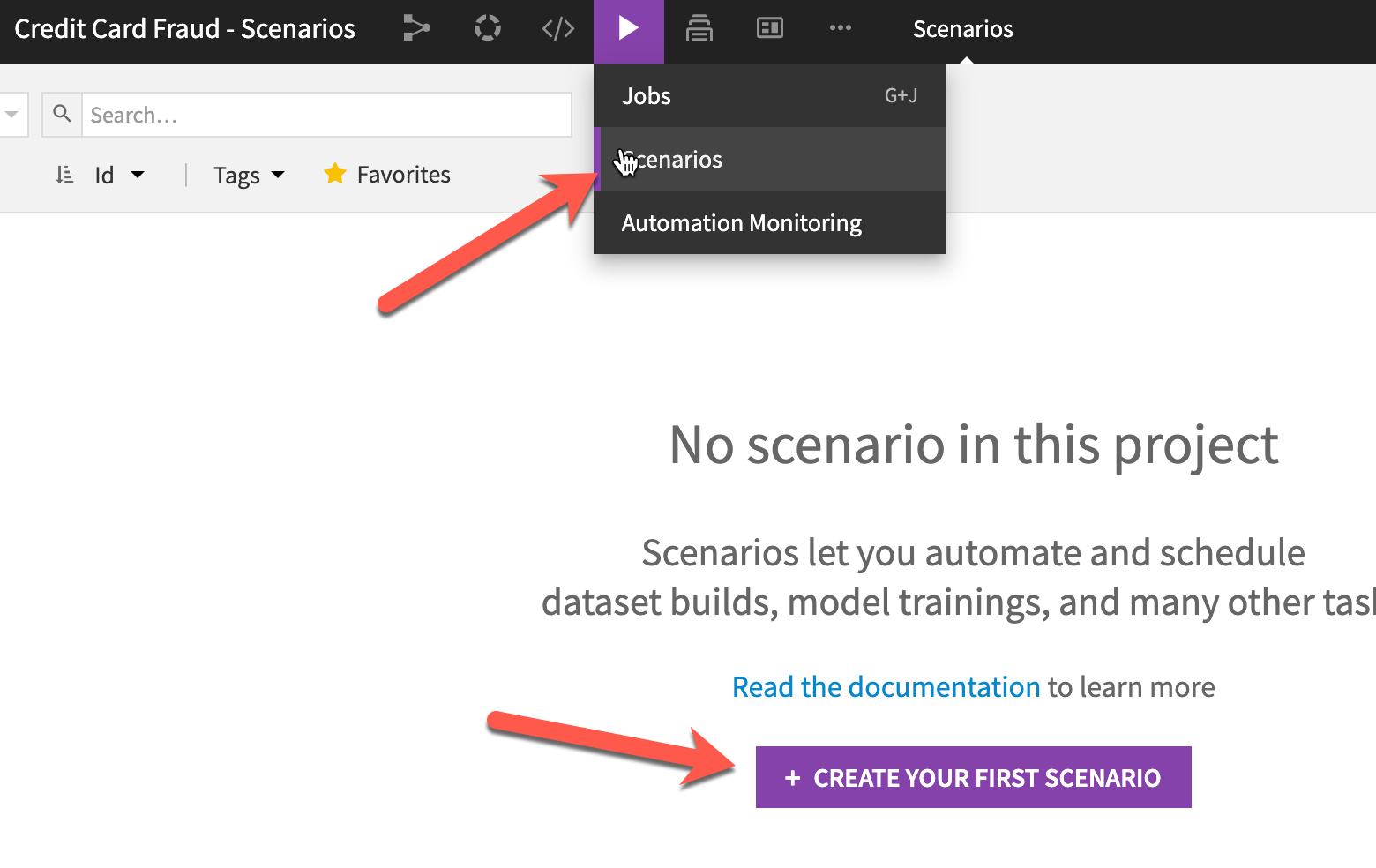Toggle the Id sort filter
The height and width of the screenshot is (868, 1376).
[106, 175]
